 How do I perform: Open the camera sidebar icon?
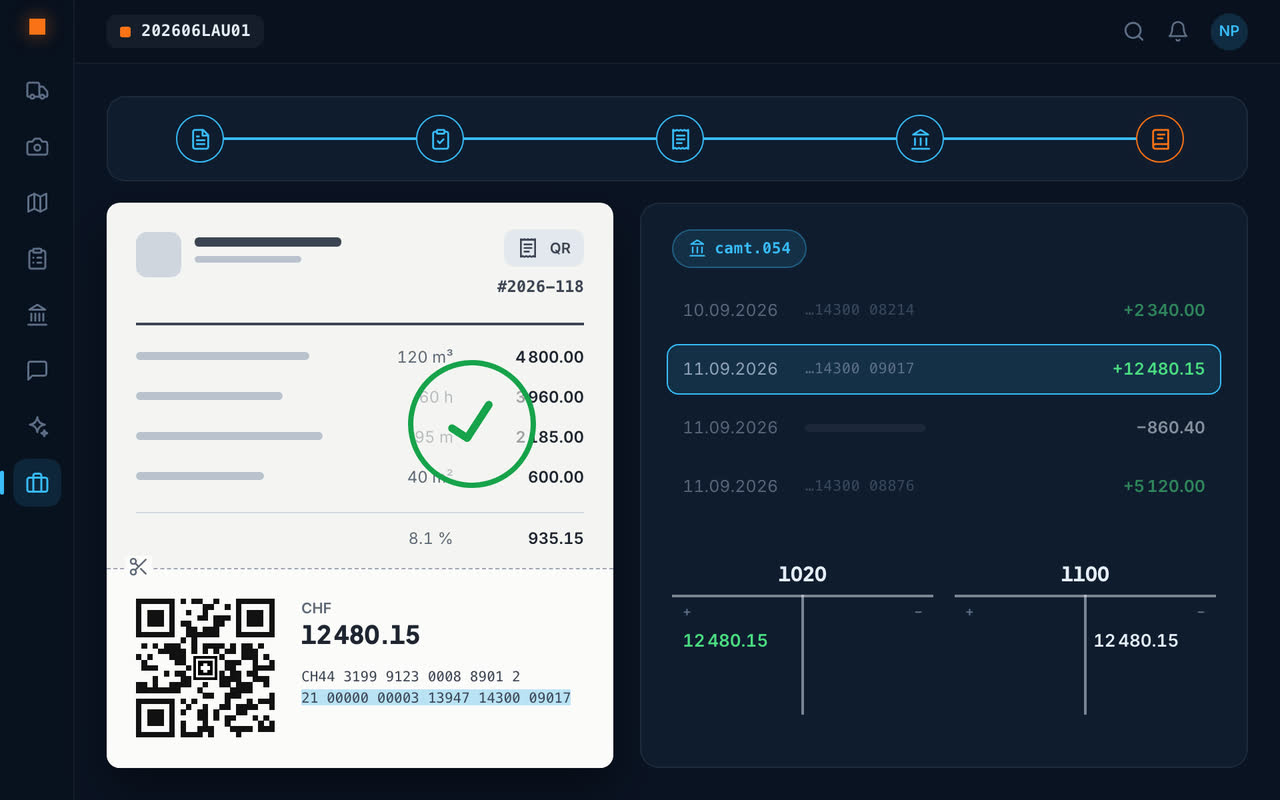(x=37, y=147)
